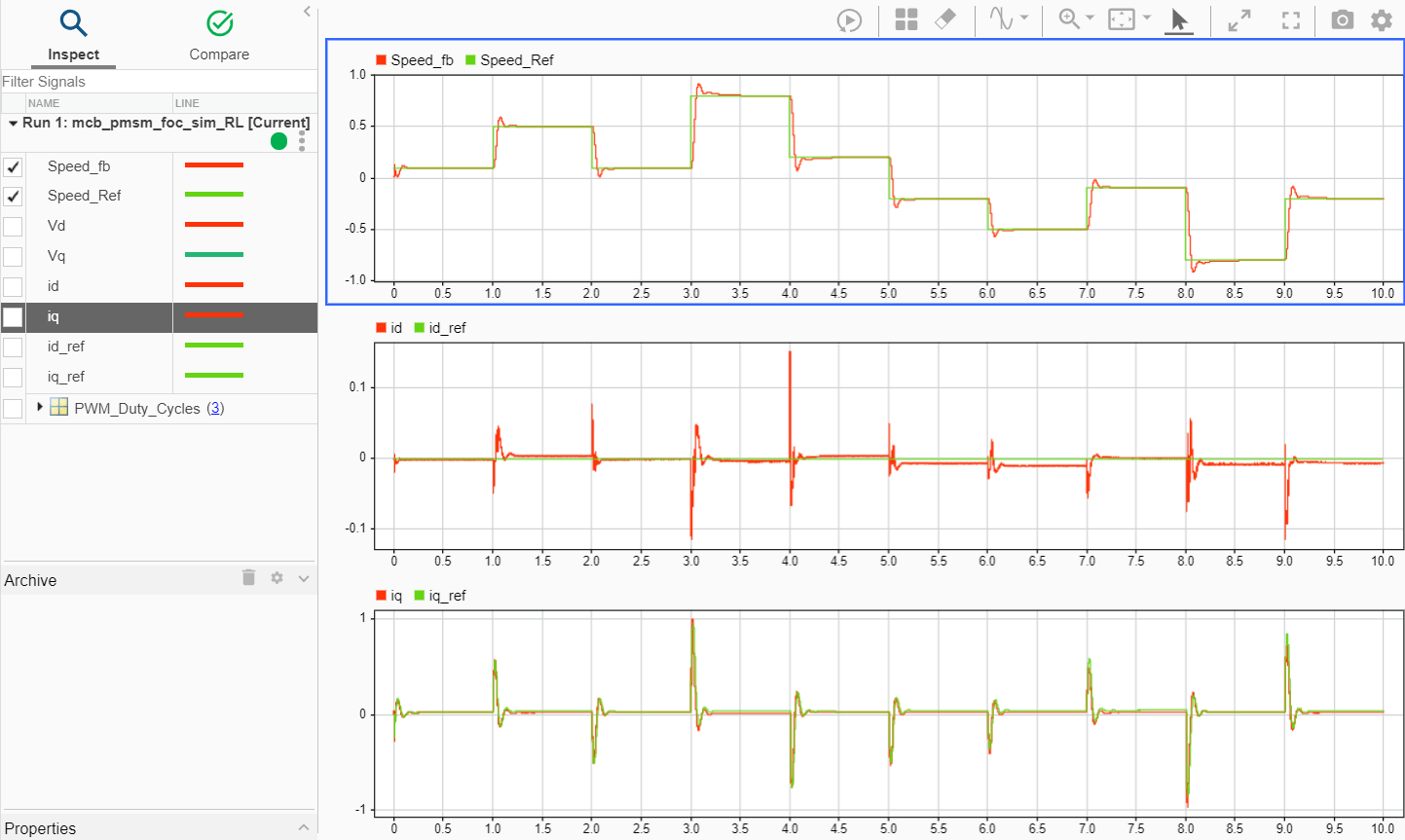Click the clear plot eraser icon
1405x840 pixels.
point(945,20)
